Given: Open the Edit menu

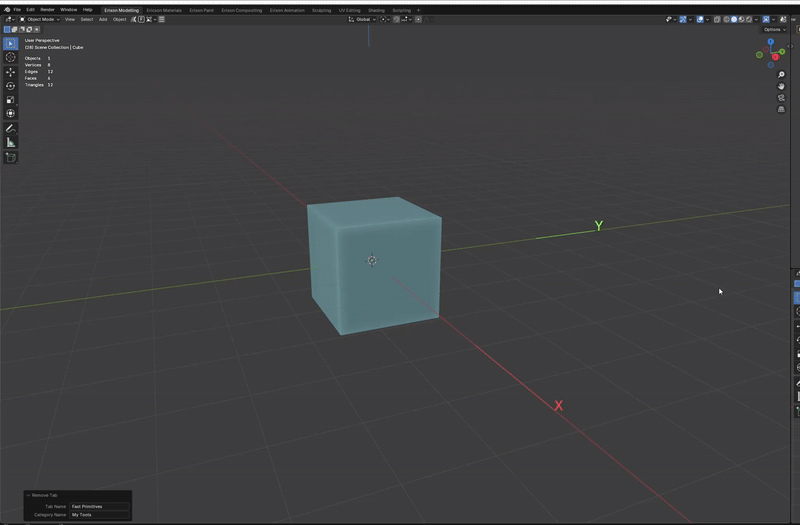Looking at the screenshot, I should pos(31,10).
